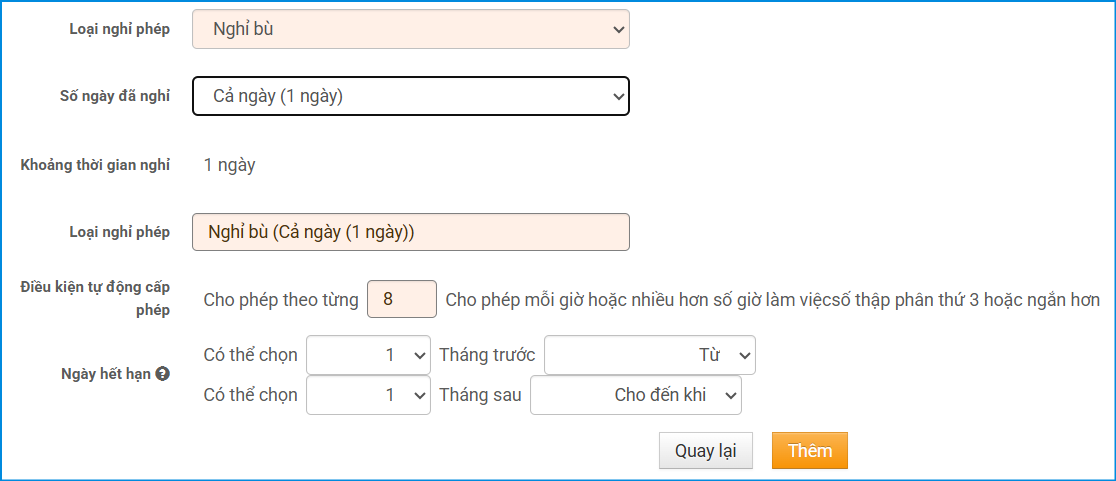Screen dimensions: 1116x481
Task: Click the help icon beside Ngày hết hạn
Action: pyautogui.click(x=162, y=374)
